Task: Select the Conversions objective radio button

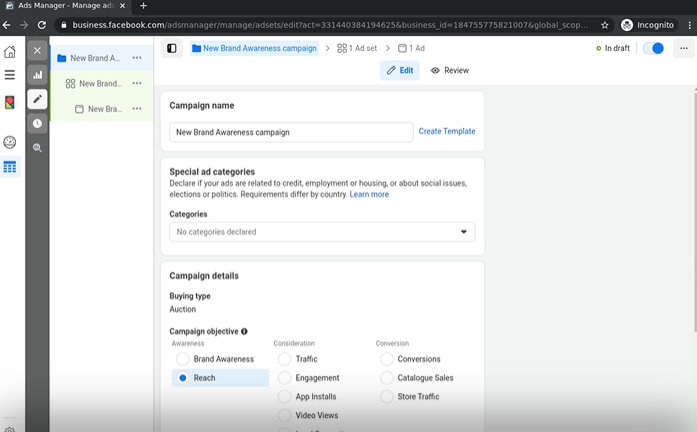Action: tap(387, 359)
